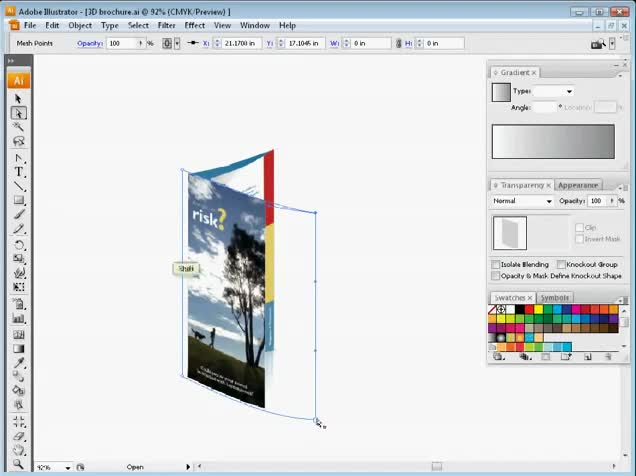Select the Rectangle tool
This screenshot has width=636, height=476.
click(x=18, y=200)
